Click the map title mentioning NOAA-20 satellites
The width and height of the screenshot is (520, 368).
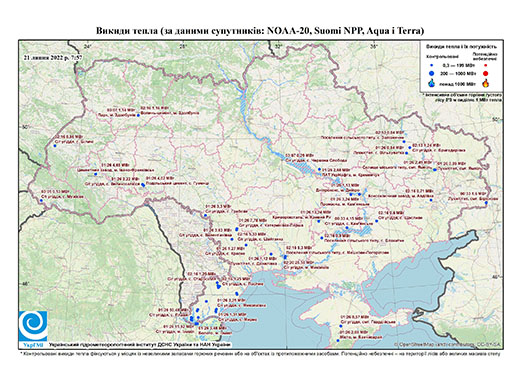[260, 31]
